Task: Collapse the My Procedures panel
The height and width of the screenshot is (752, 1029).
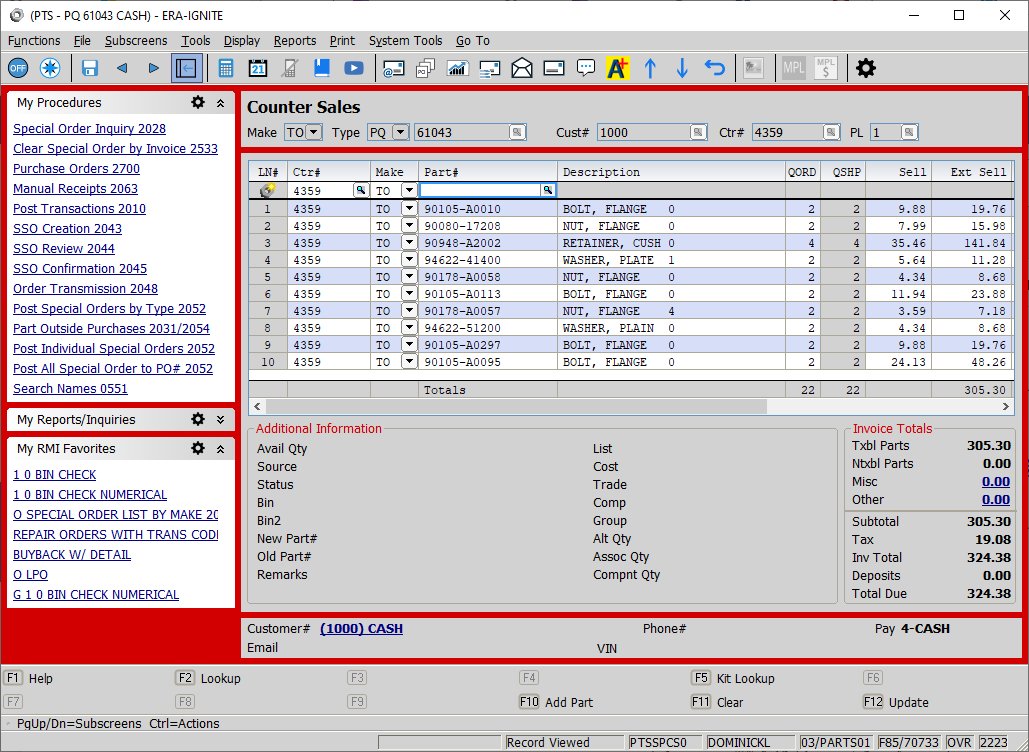Action: tap(220, 103)
